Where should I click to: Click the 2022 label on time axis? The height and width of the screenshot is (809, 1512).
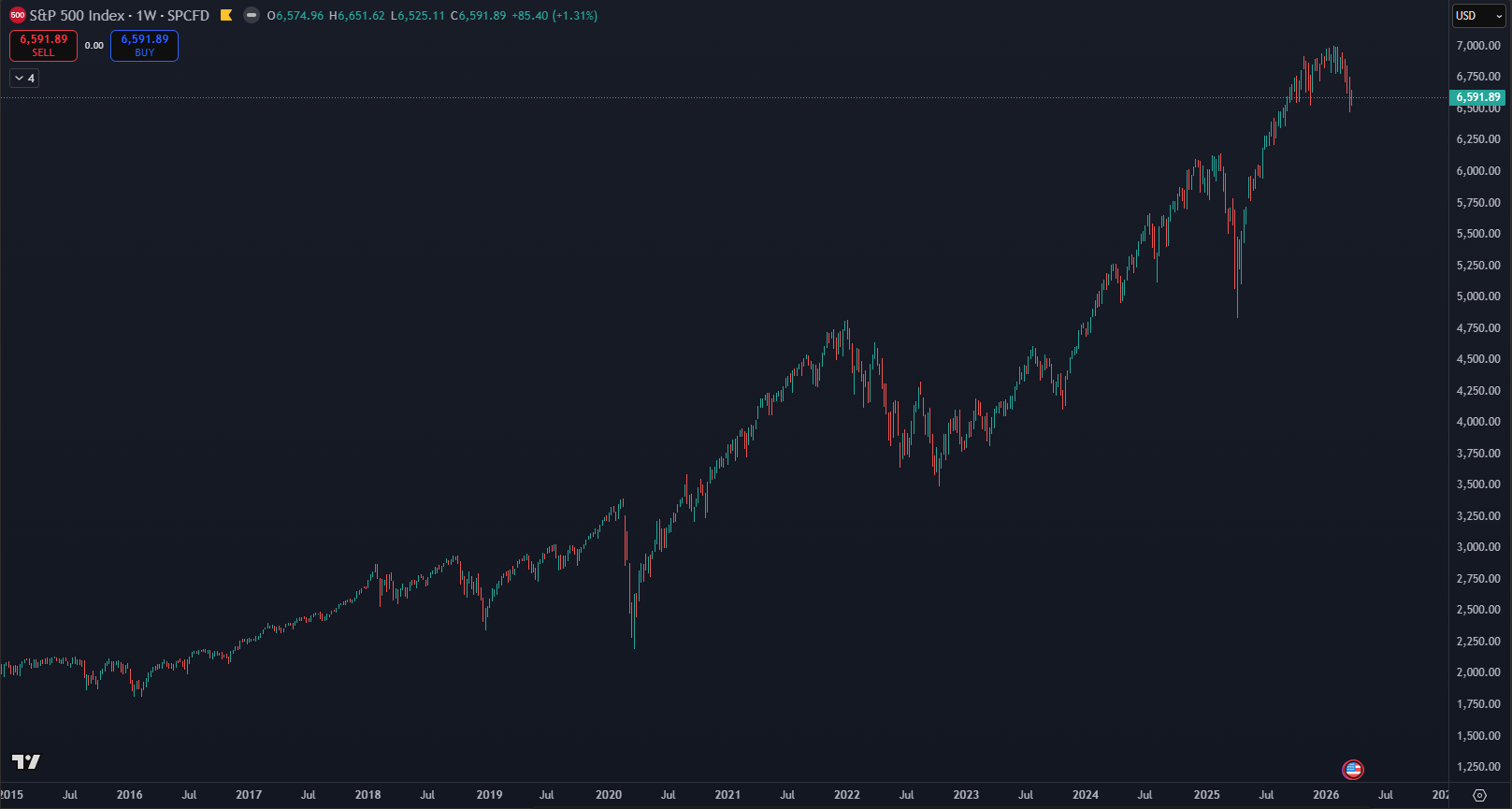click(847, 795)
